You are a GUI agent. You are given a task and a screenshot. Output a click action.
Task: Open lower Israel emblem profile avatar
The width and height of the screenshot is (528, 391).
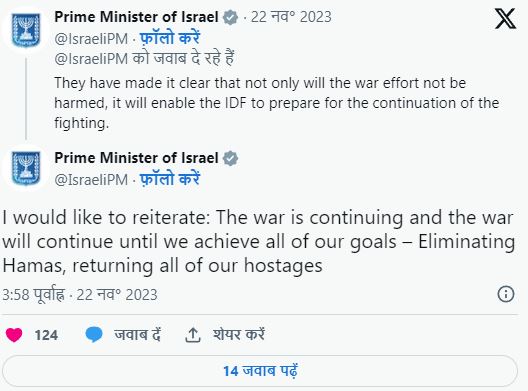[26, 168]
